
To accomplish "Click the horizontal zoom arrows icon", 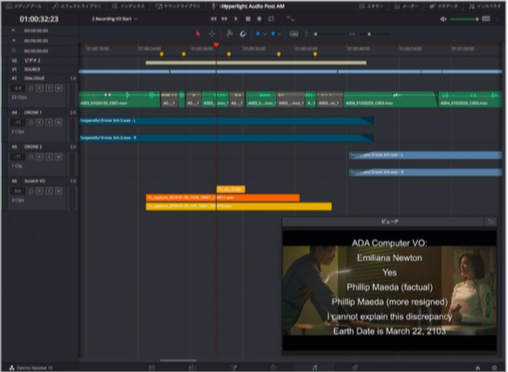I will pos(352,34).
